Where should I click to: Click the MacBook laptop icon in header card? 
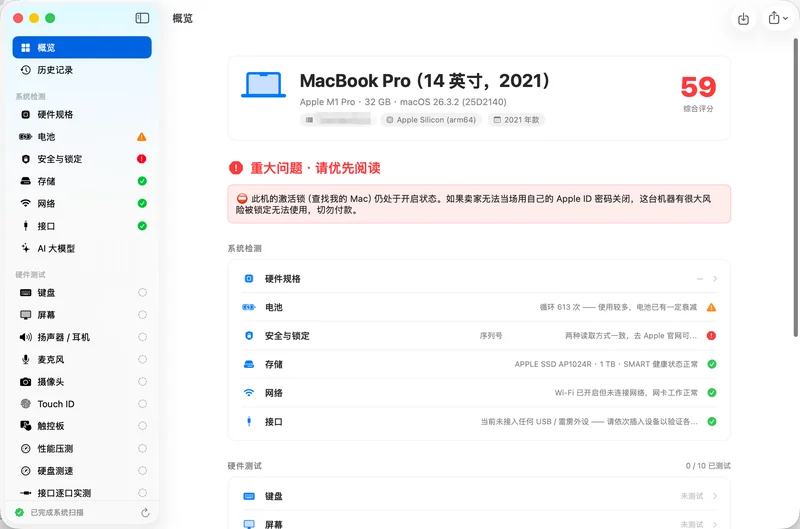tap(263, 85)
